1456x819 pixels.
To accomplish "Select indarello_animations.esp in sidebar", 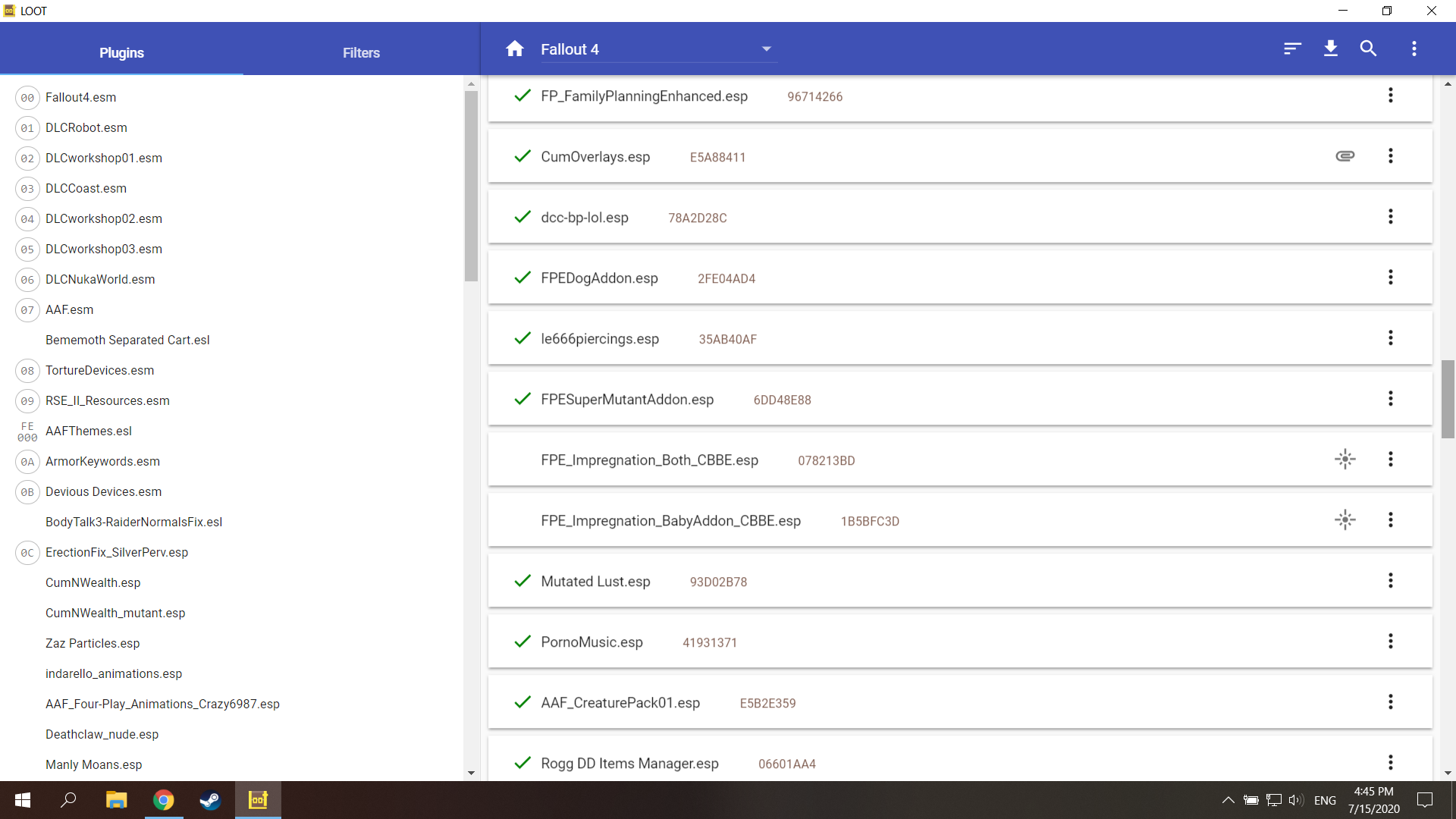I will (x=114, y=673).
